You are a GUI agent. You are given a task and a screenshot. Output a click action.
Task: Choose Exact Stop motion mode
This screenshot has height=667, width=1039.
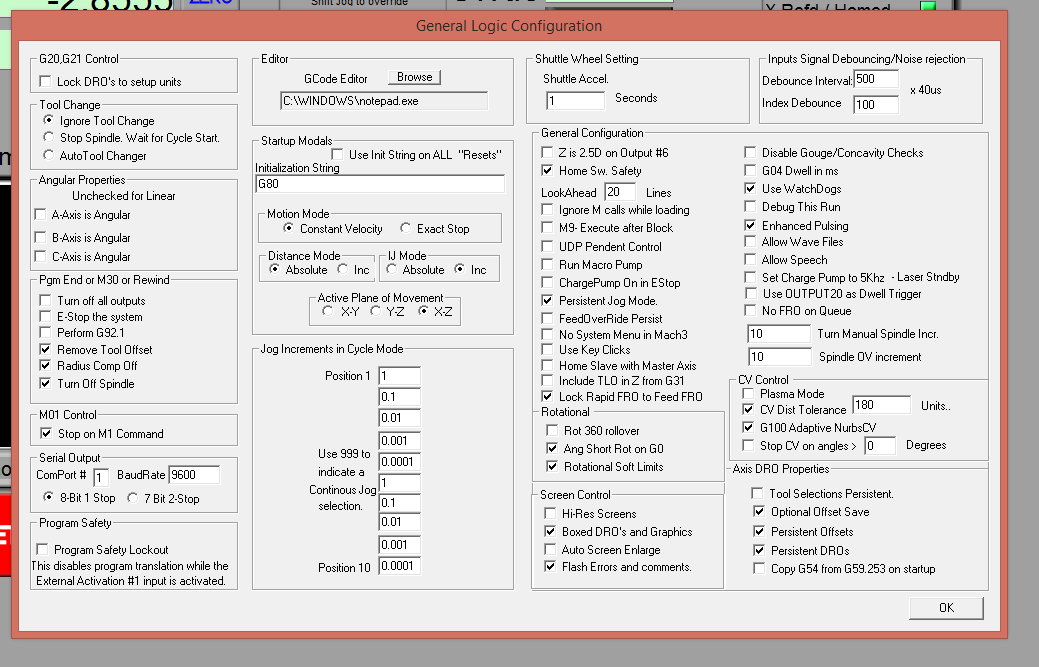[x=406, y=229]
